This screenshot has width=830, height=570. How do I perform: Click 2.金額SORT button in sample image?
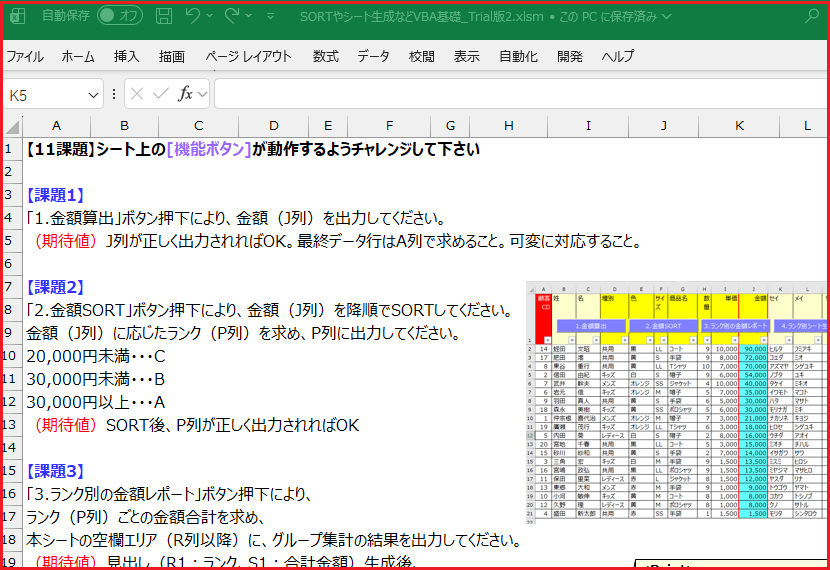tap(663, 326)
